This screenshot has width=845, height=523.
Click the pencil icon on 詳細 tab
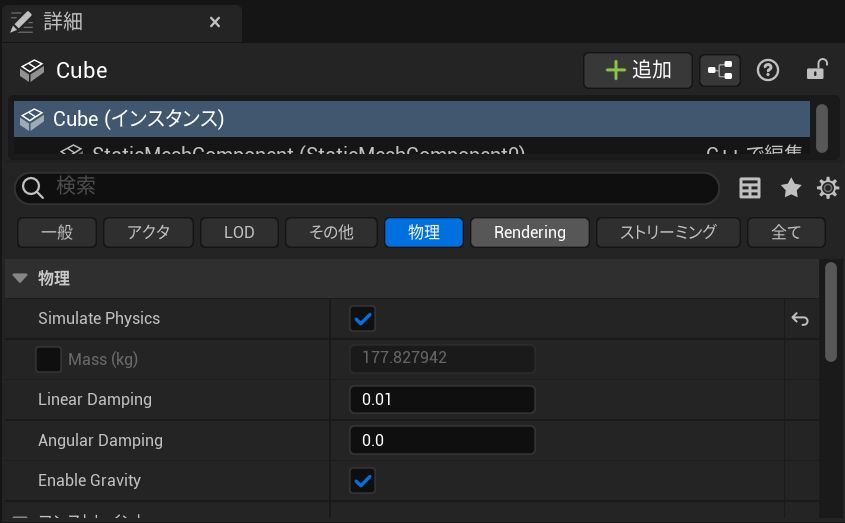[22, 22]
